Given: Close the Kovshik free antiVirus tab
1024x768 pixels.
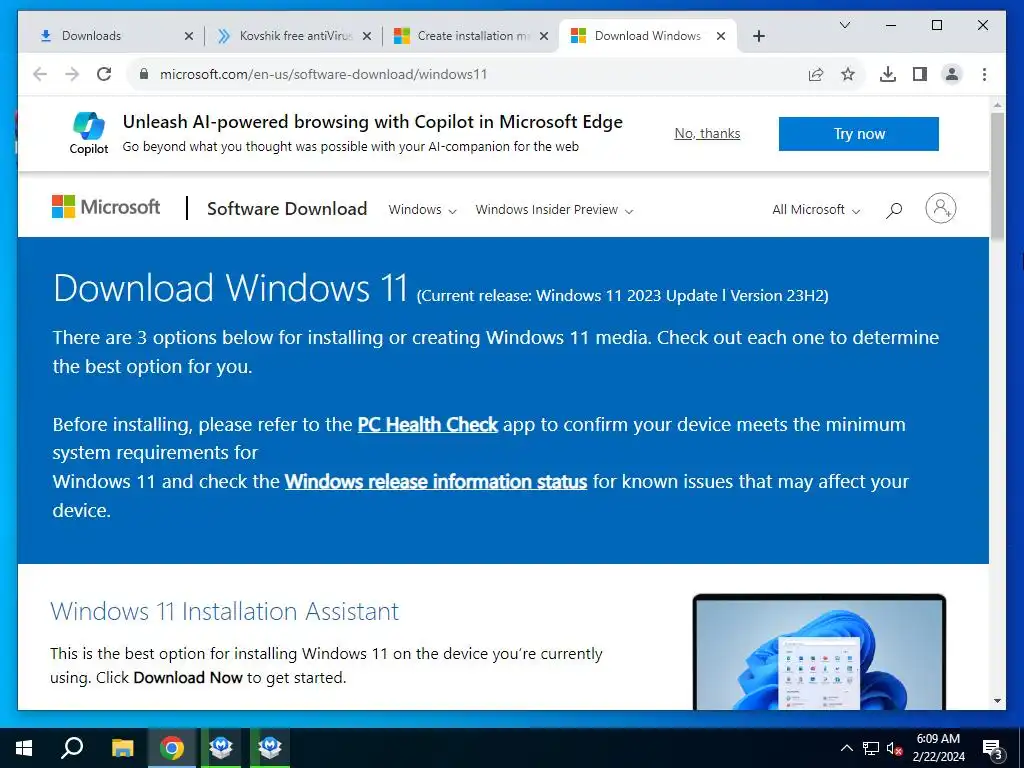Looking at the screenshot, I should [x=367, y=36].
